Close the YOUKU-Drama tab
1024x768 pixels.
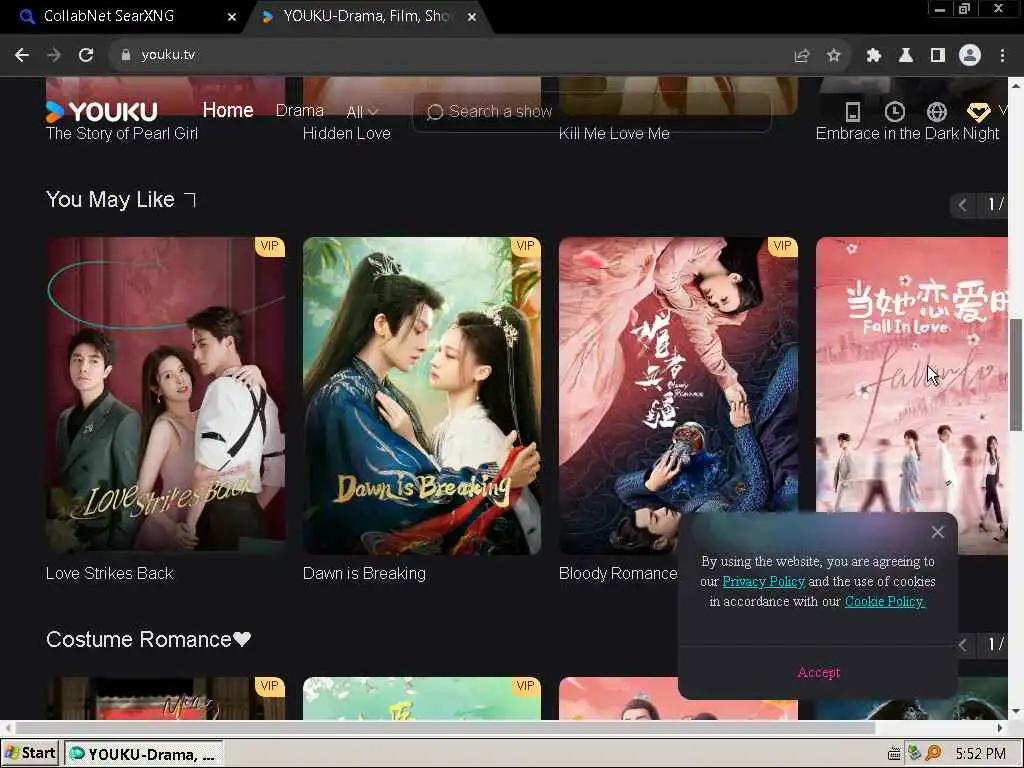point(472,17)
